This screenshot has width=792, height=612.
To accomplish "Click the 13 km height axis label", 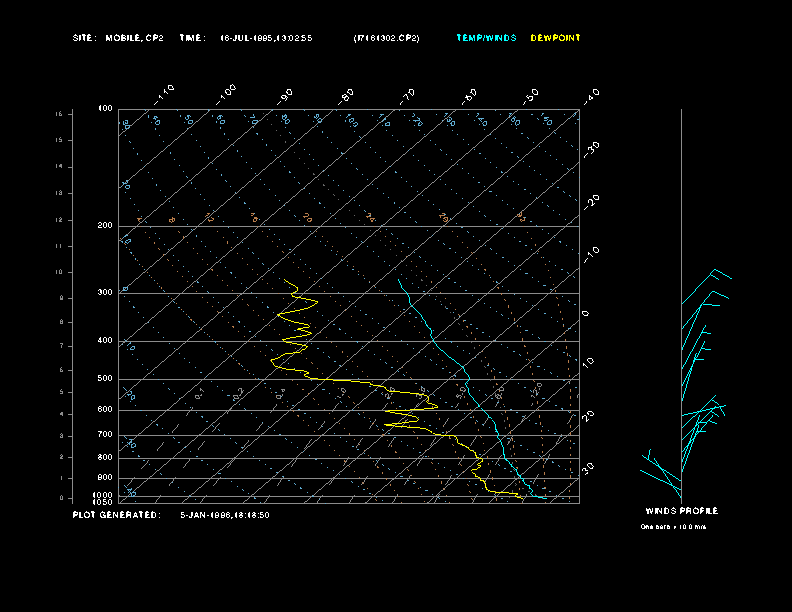I will click(59, 193).
